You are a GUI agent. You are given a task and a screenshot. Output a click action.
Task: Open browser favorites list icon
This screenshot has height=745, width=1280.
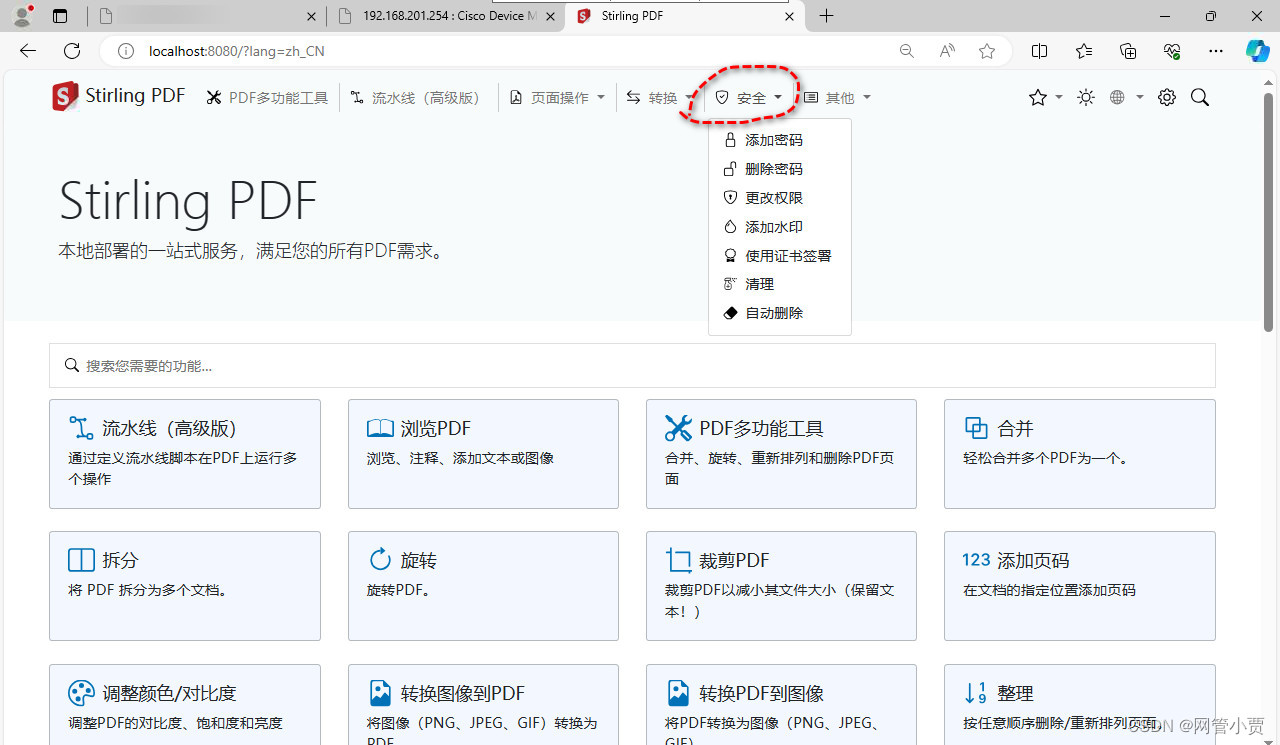(1084, 51)
